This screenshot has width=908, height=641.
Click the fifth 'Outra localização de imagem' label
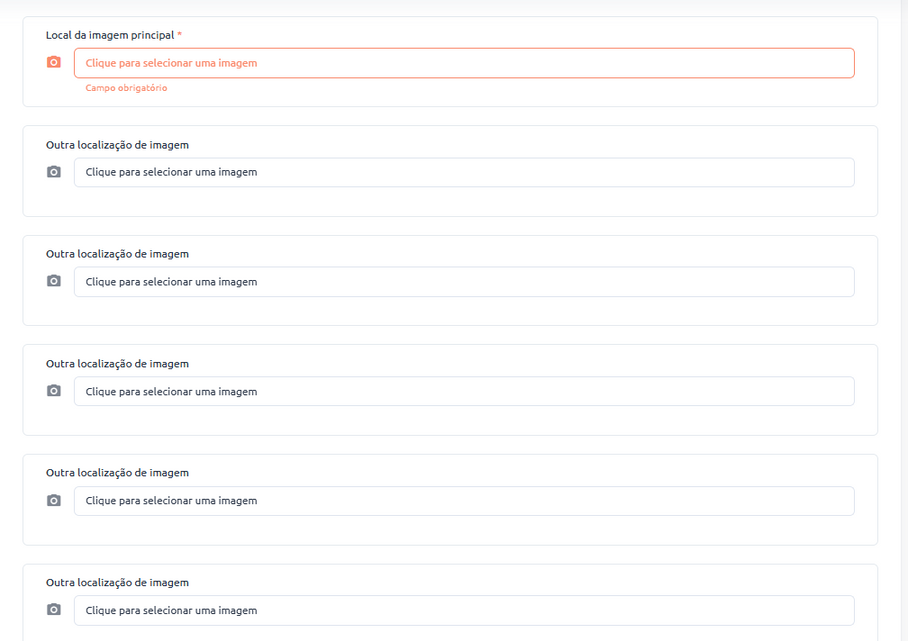pyautogui.click(x=117, y=583)
